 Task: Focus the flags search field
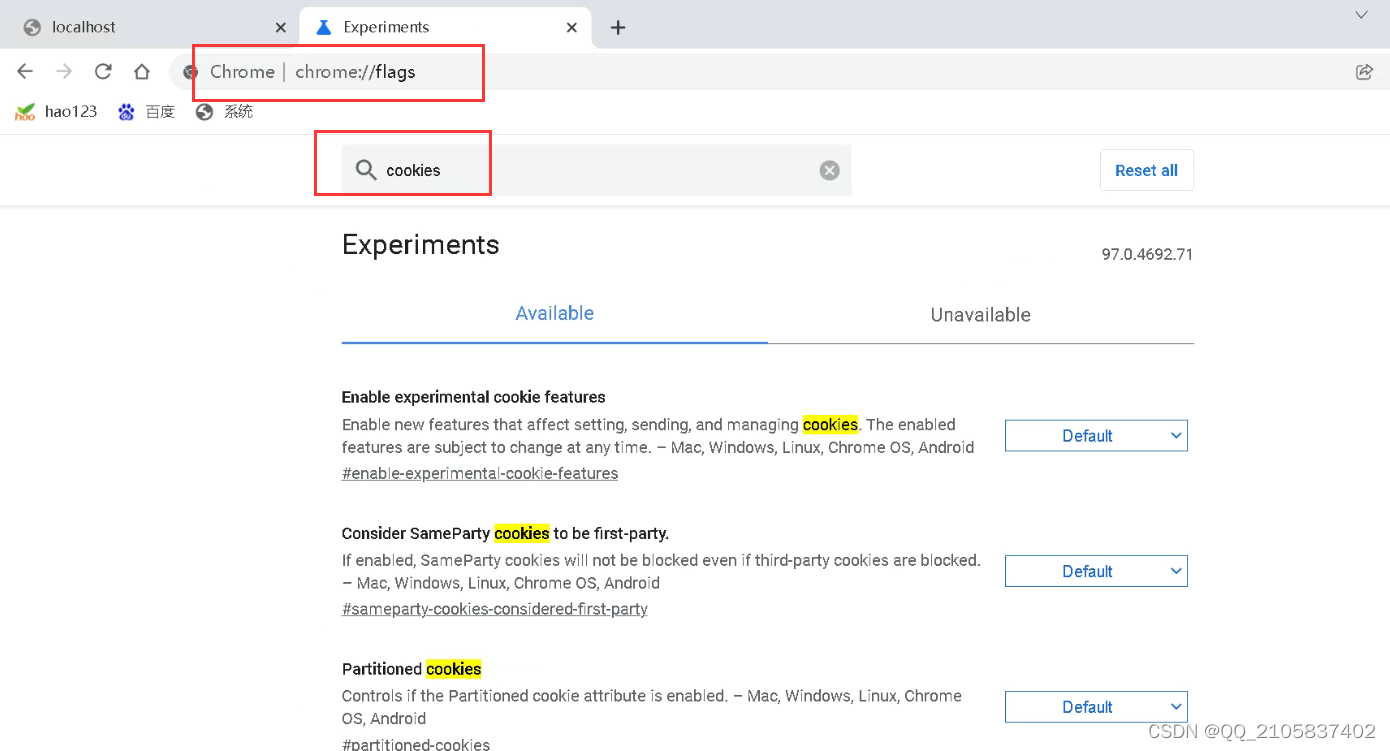[597, 170]
